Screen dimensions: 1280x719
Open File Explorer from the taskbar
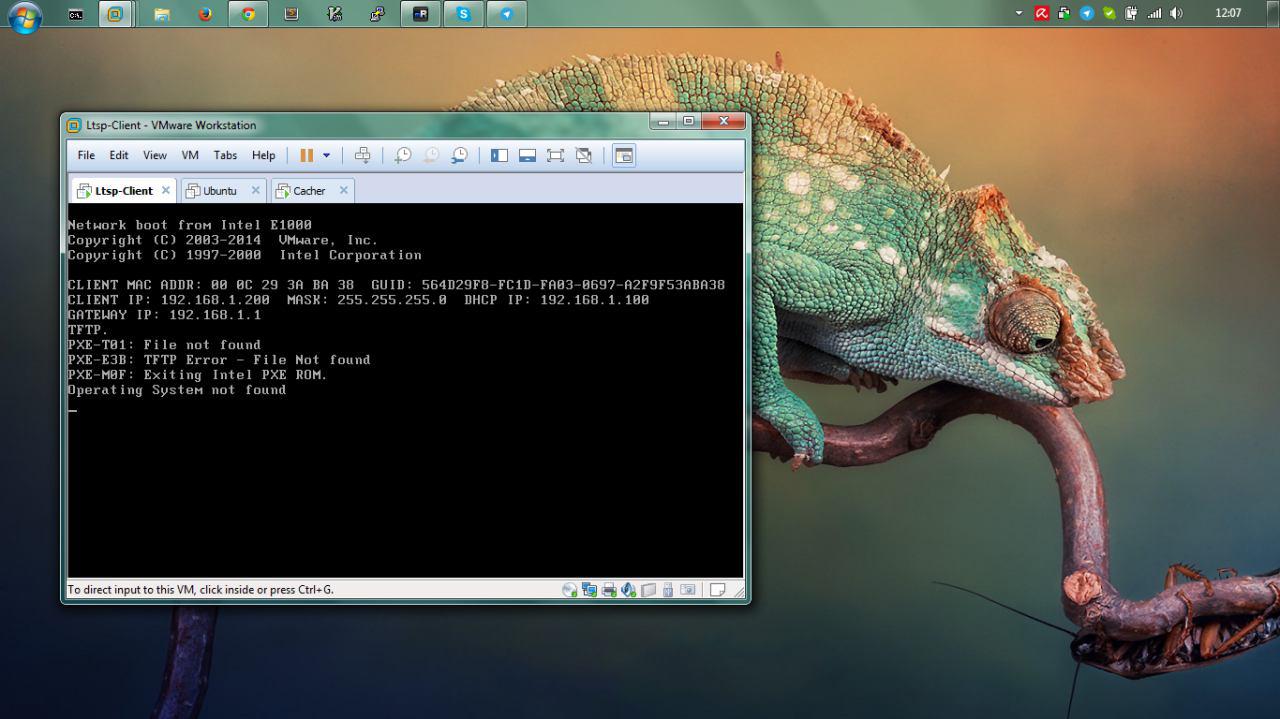pos(161,14)
